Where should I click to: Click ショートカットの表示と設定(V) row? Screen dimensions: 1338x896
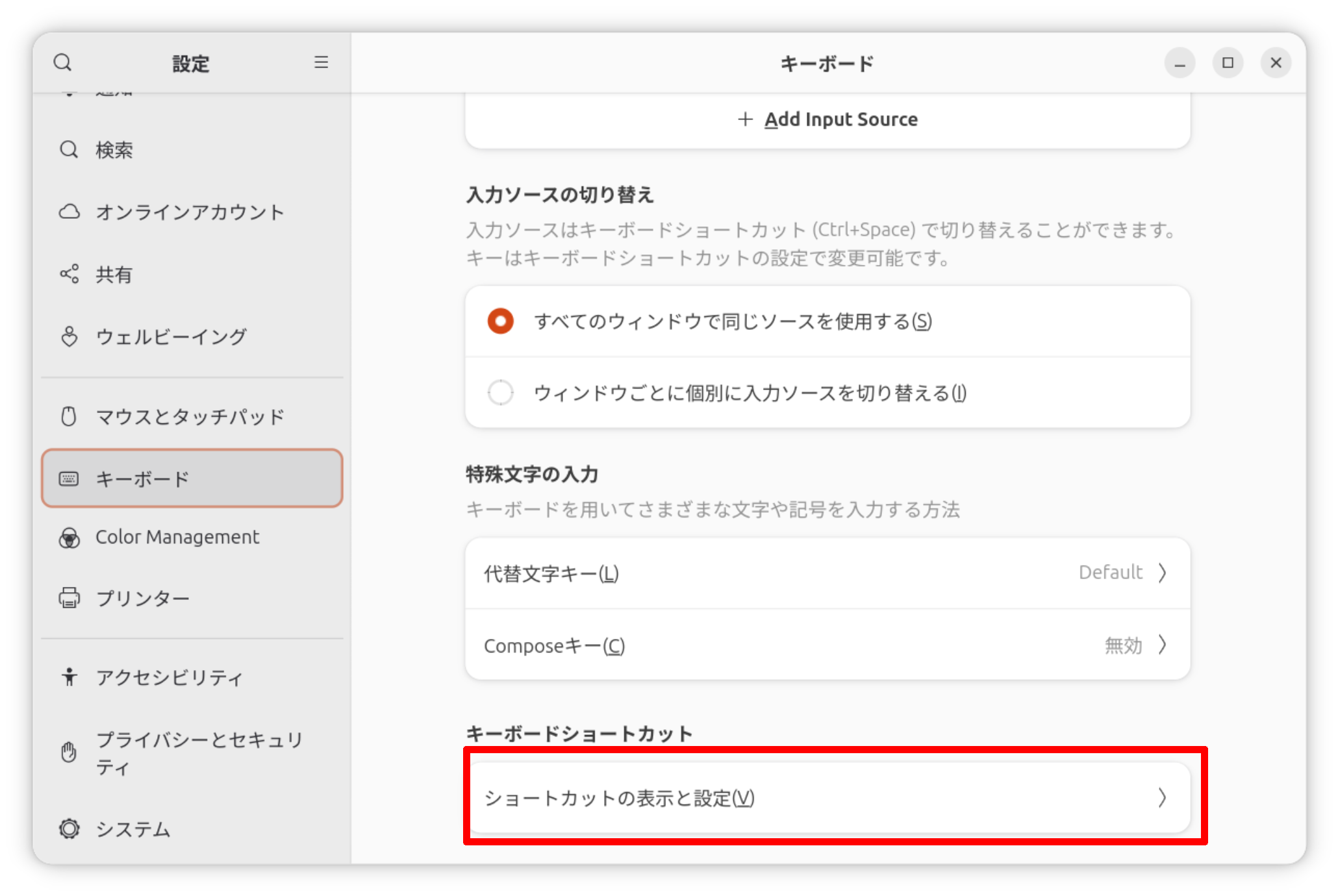pos(827,797)
